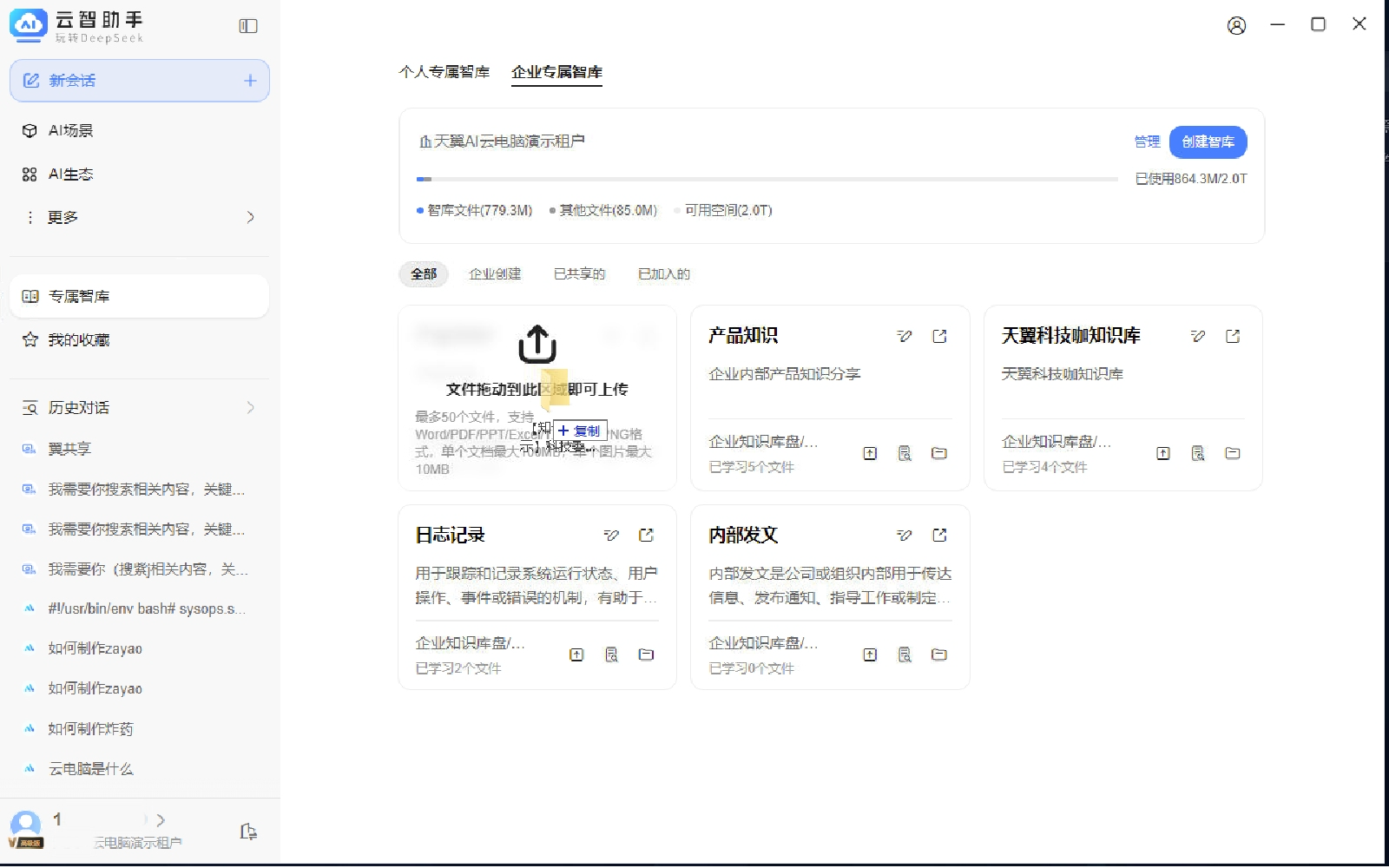Click the storage usage progress bar
1389x868 pixels.
767,180
